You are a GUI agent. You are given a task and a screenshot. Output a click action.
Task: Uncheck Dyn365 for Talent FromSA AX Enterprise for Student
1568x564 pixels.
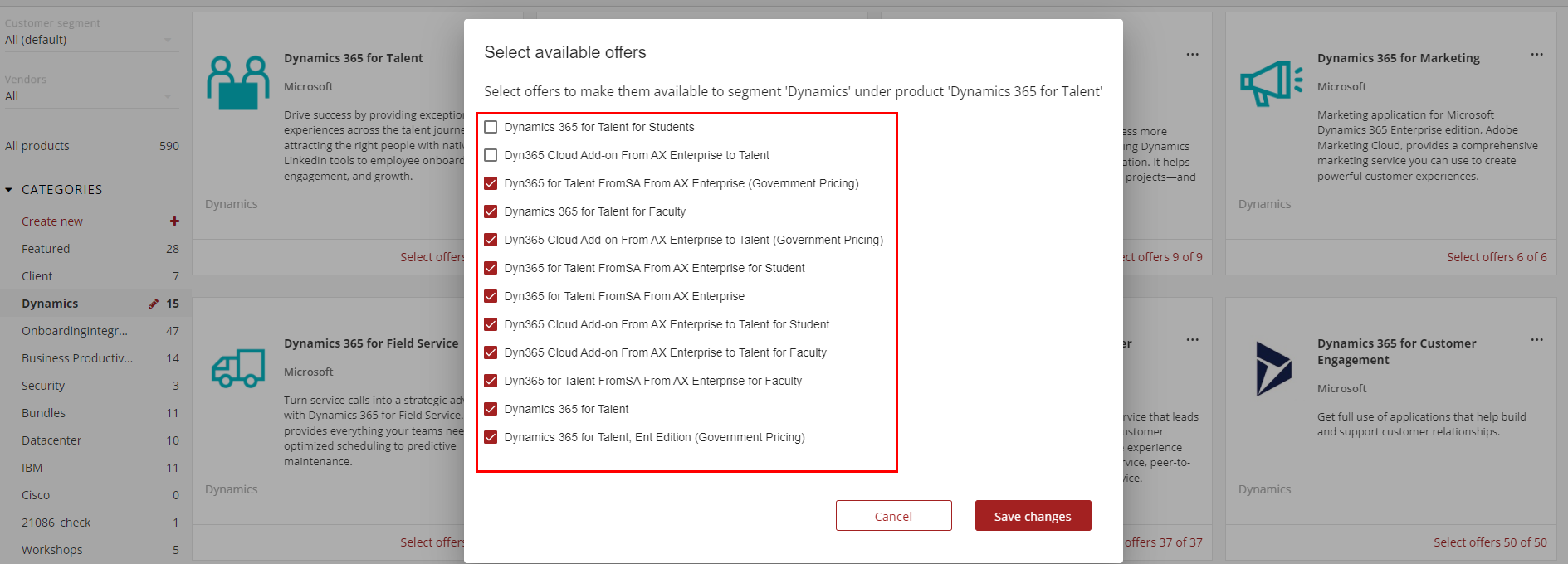click(x=491, y=268)
